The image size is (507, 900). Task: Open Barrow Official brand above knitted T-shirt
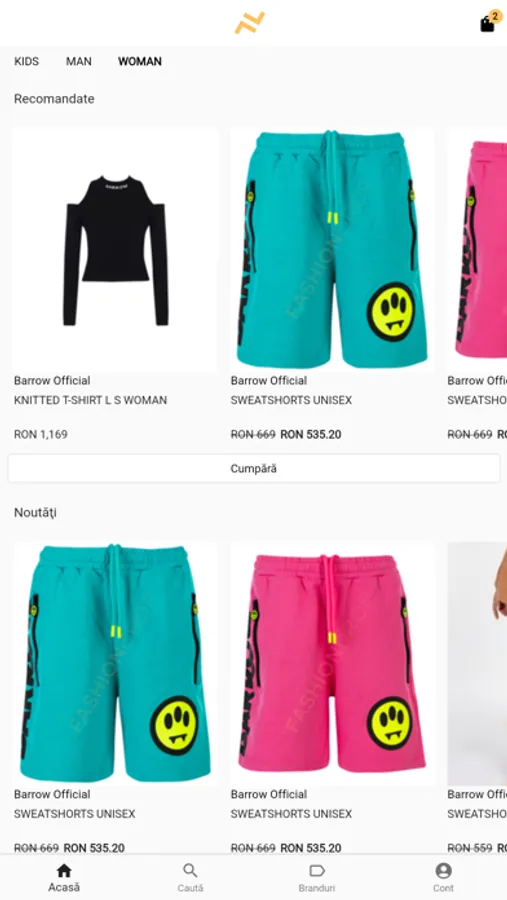pos(52,381)
